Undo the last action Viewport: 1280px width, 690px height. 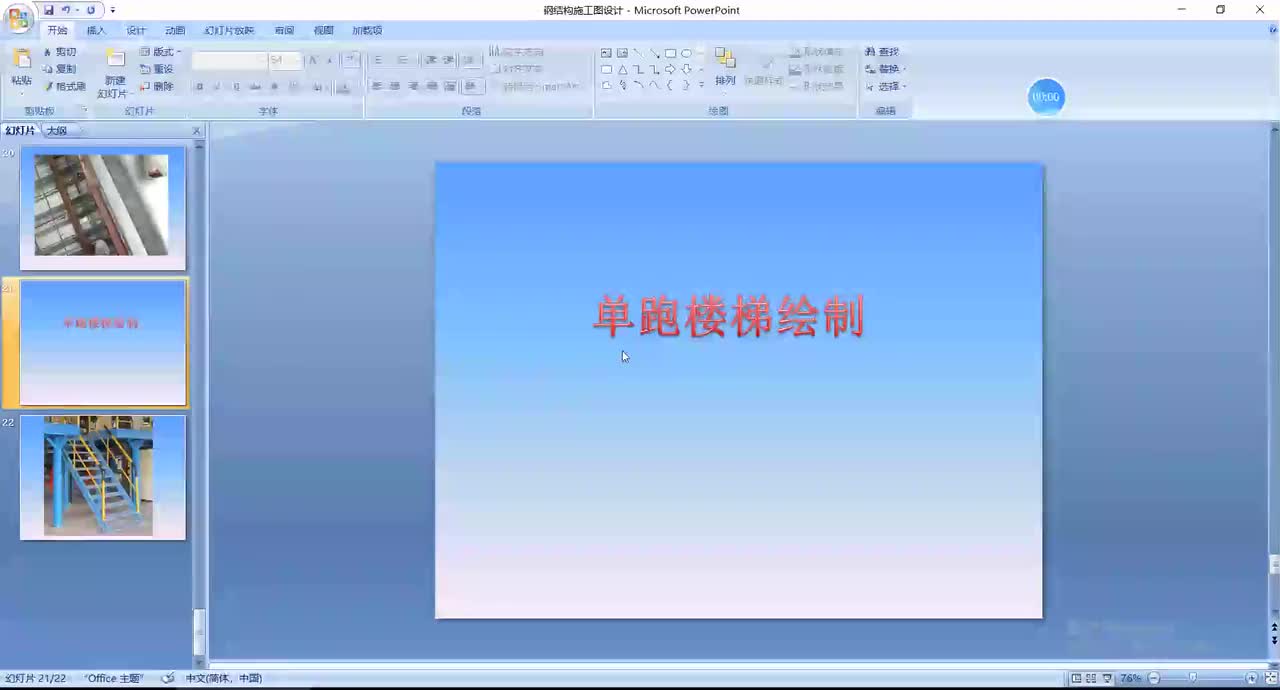click(66, 10)
